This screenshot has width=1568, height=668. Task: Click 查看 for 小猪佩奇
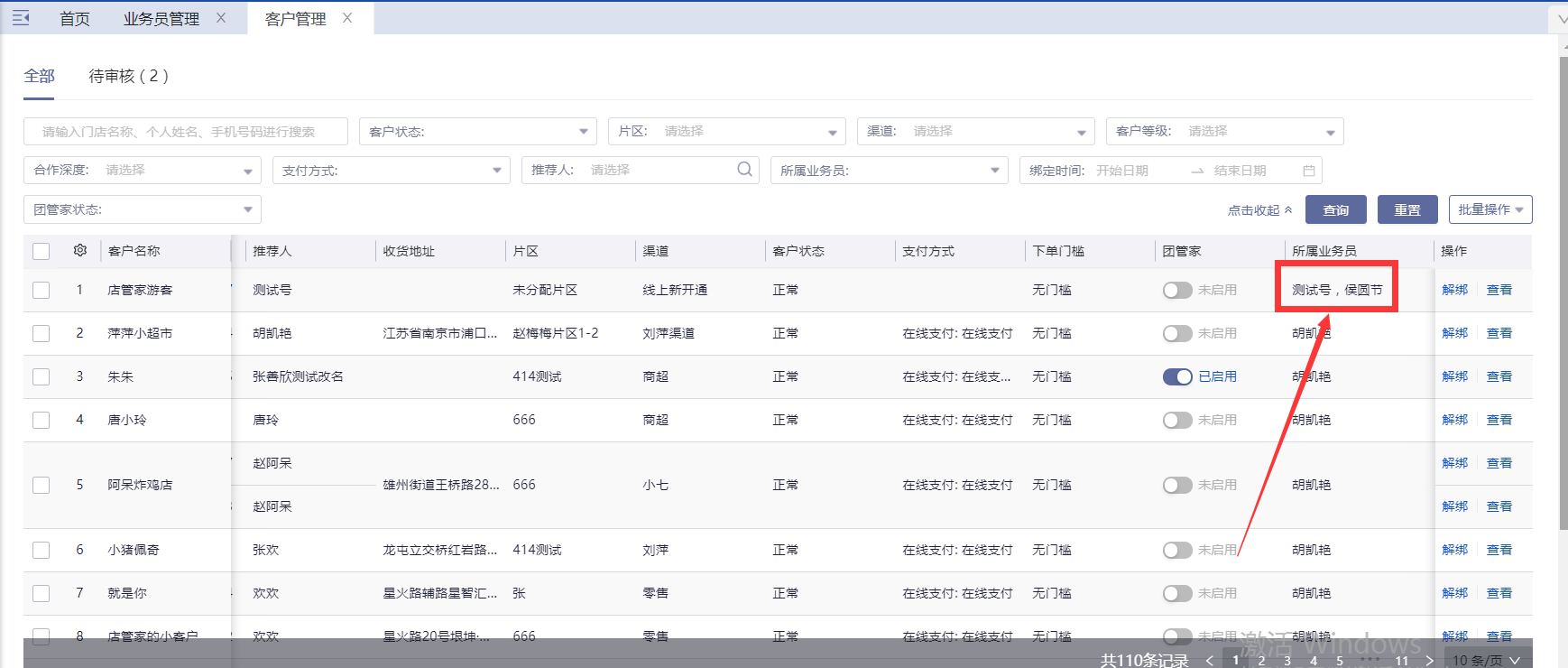click(x=1499, y=550)
